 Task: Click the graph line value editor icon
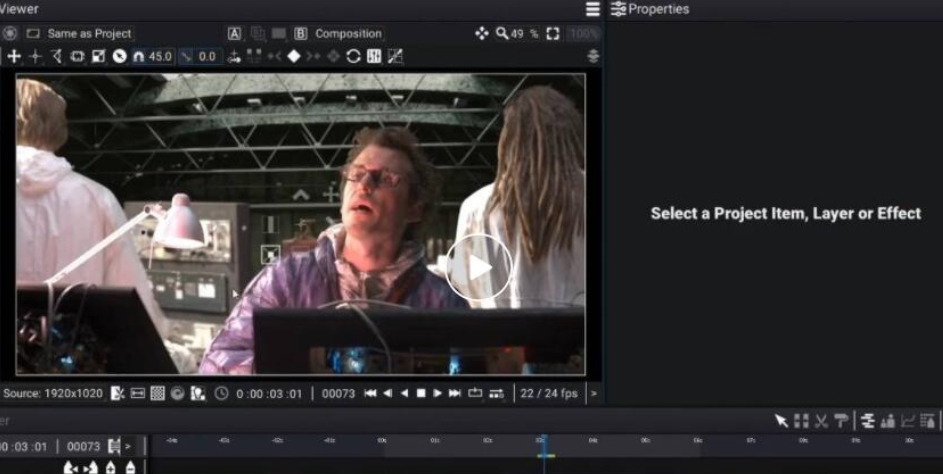(x=908, y=421)
